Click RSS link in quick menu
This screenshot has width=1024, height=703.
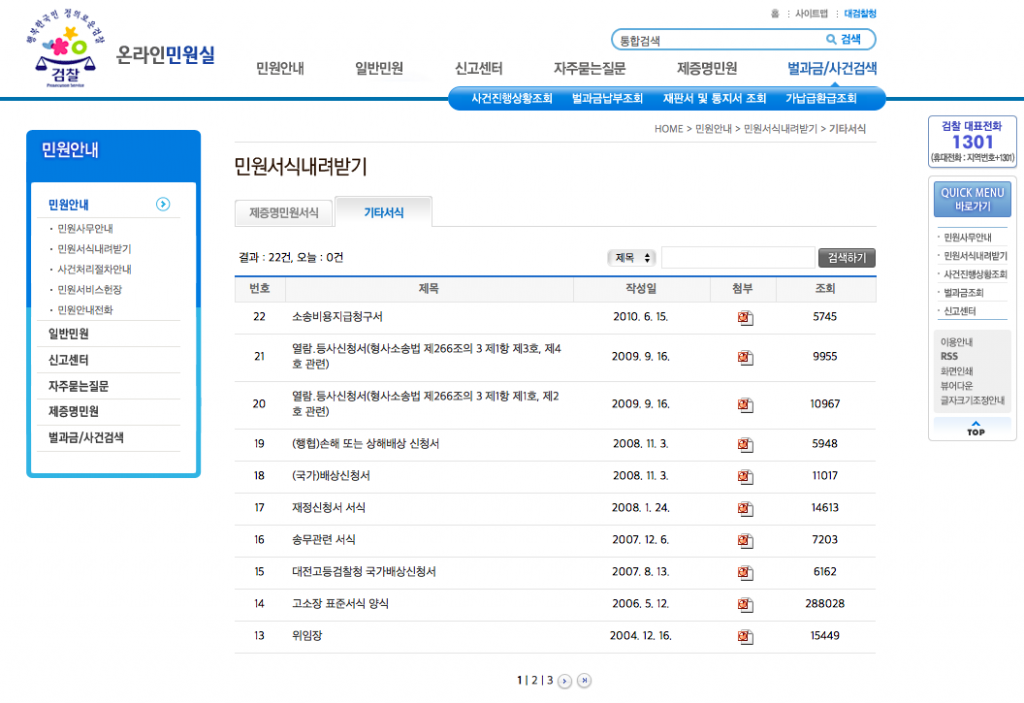coord(949,356)
